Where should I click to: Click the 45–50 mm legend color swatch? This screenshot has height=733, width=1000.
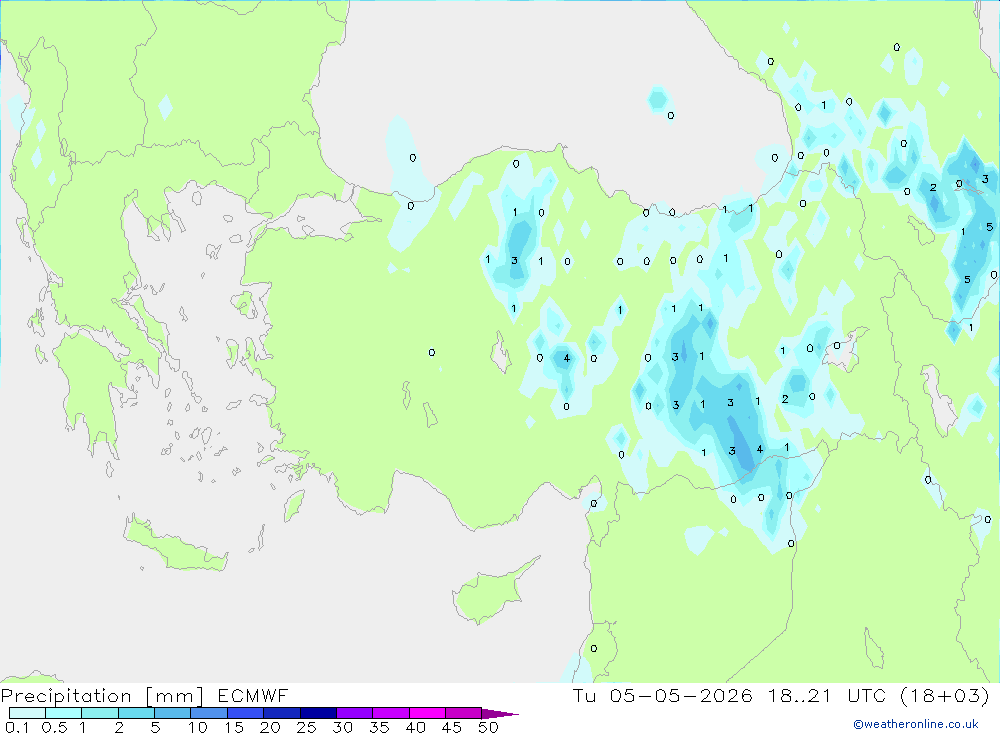(464, 713)
